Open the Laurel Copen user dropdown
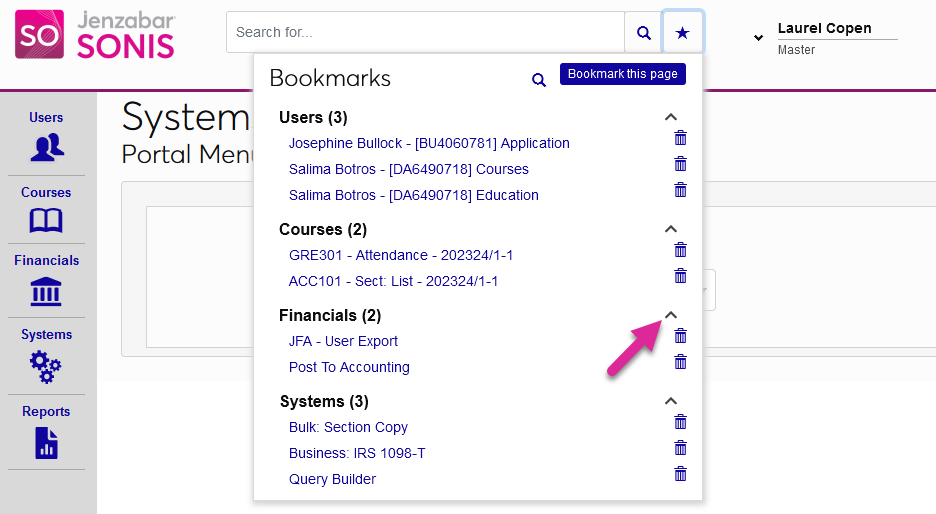The image size is (936, 514). point(758,38)
